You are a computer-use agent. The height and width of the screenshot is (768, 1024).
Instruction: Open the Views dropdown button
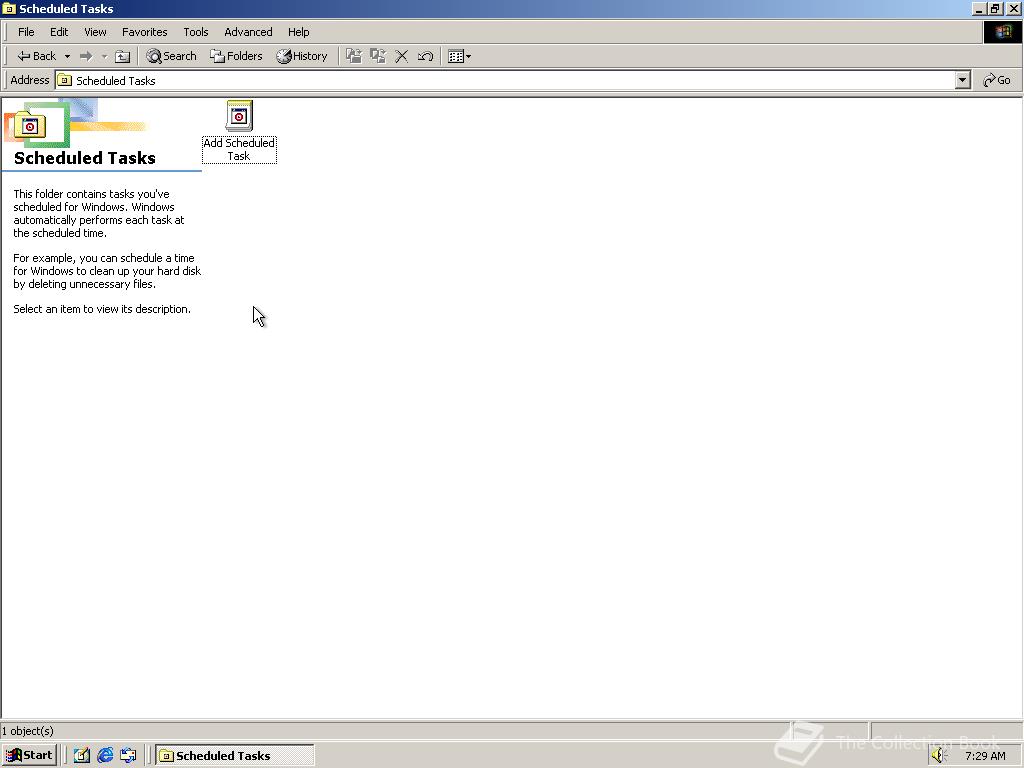coord(460,56)
